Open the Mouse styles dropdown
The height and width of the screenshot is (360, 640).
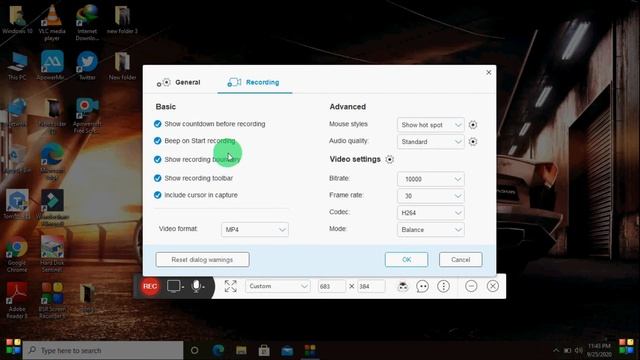click(431, 125)
